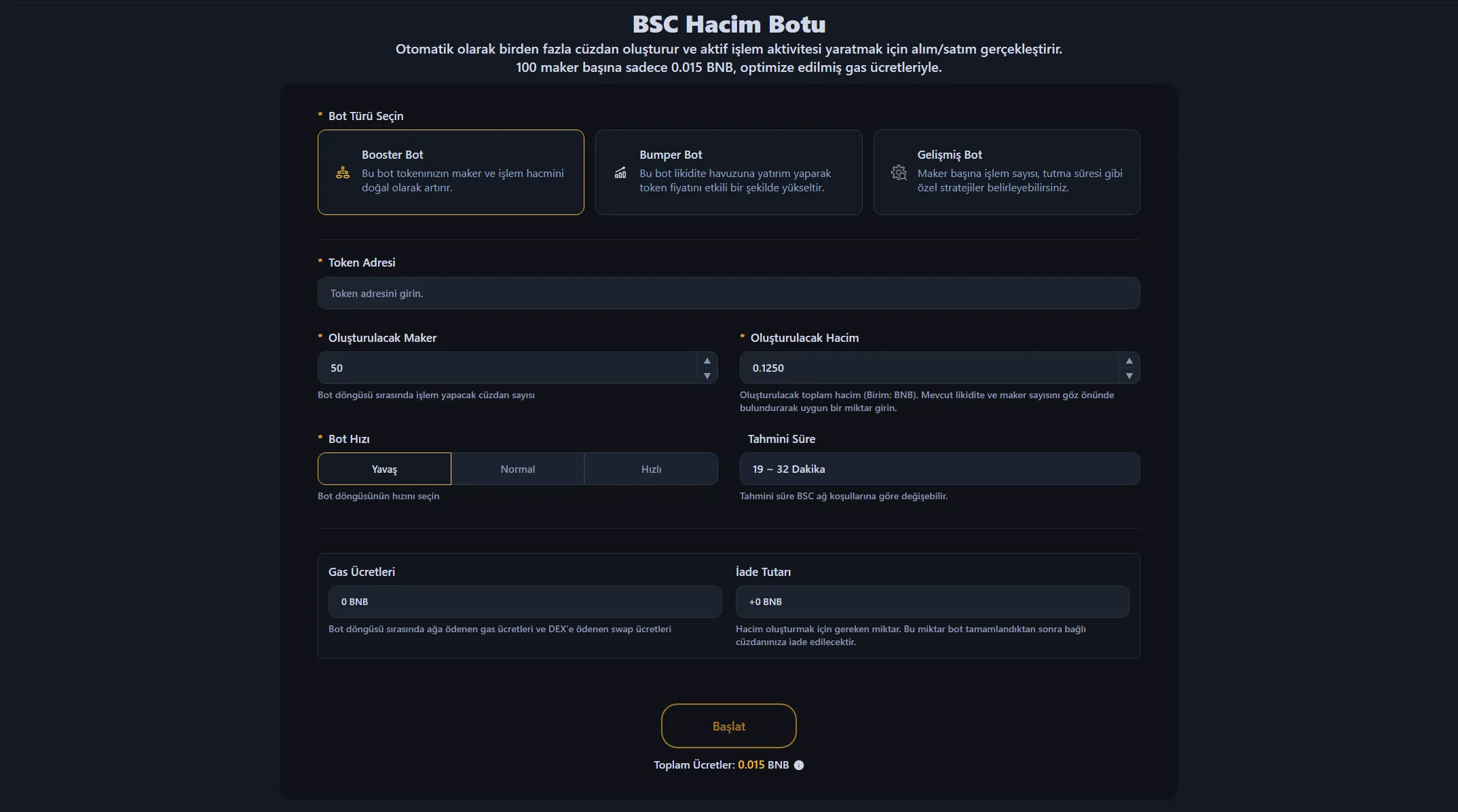
Task: Select the Yavaş speed option
Action: tap(384, 469)
